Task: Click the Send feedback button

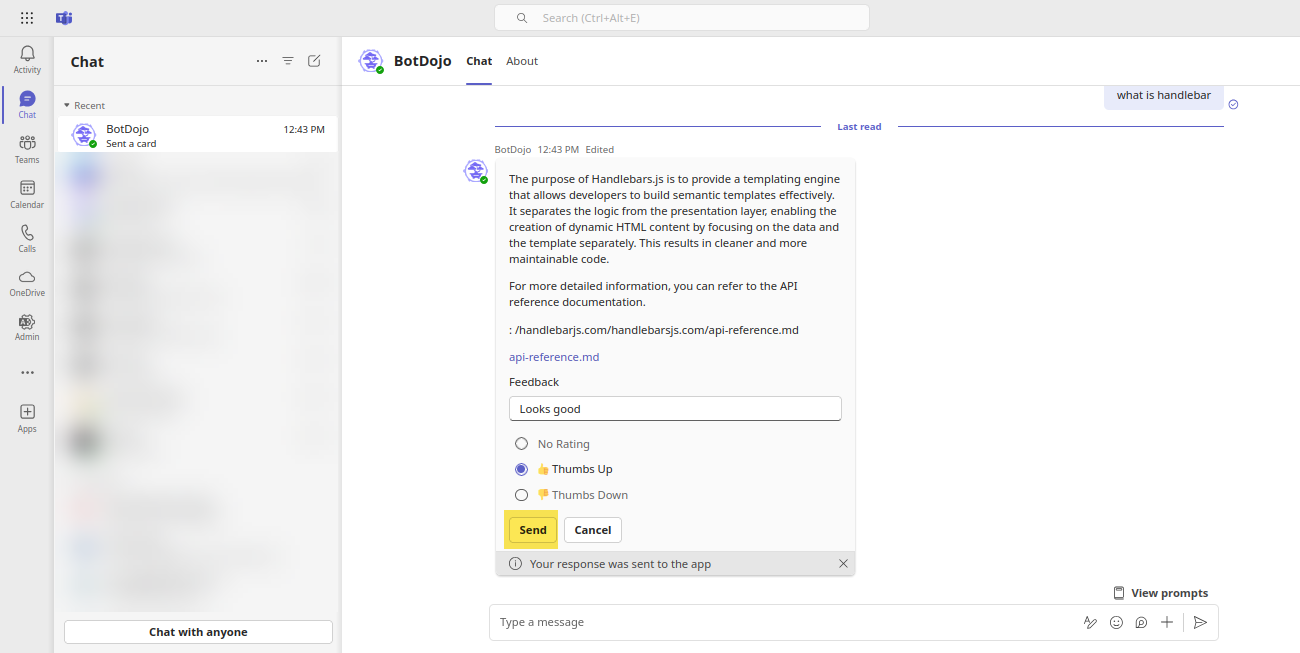Action: pyautogui.click(x=533, y=530)
